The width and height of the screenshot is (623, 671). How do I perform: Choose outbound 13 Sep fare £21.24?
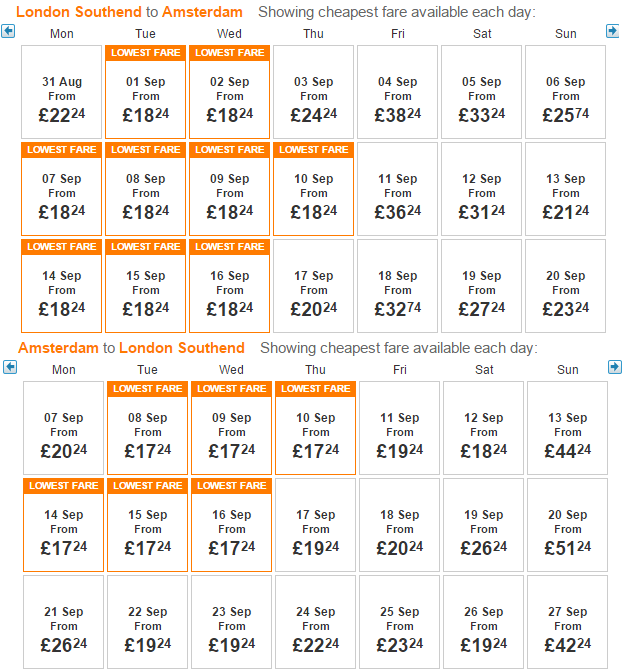click(565, 189)
